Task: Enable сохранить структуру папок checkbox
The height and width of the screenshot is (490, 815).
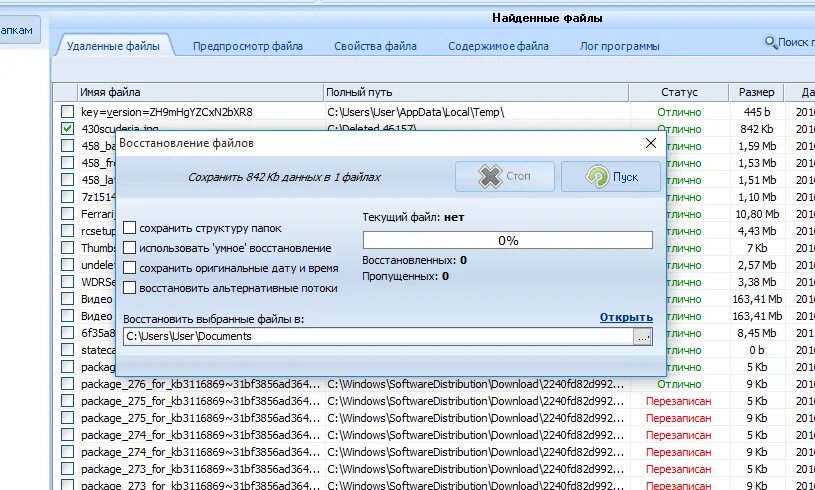Action: coord(129,228)
